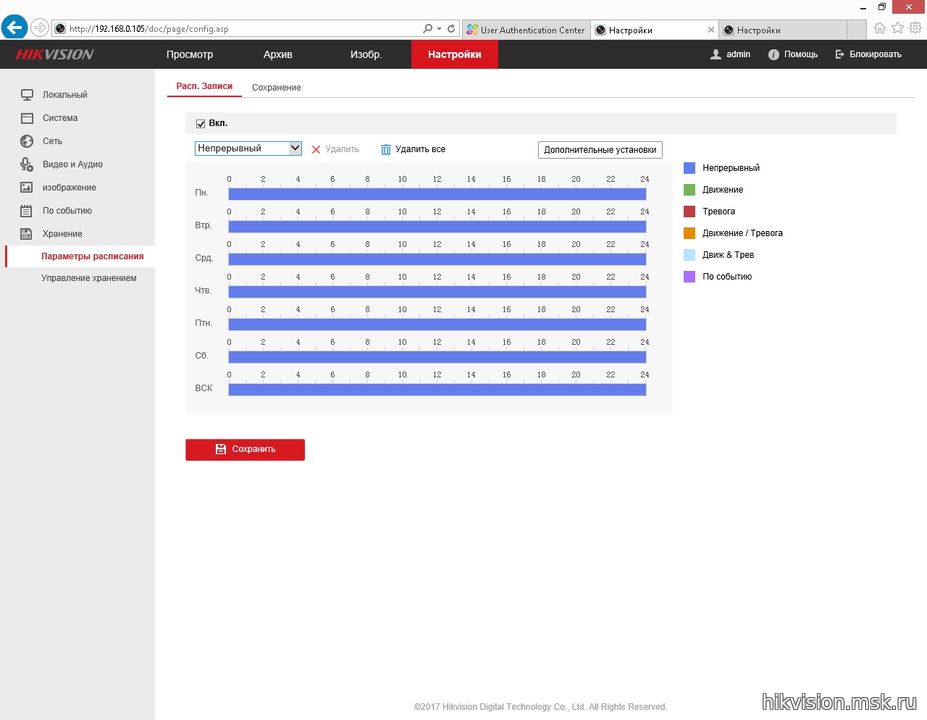Click the Помощь help link
The image size is (927, 720).
[x=801, y=54]
